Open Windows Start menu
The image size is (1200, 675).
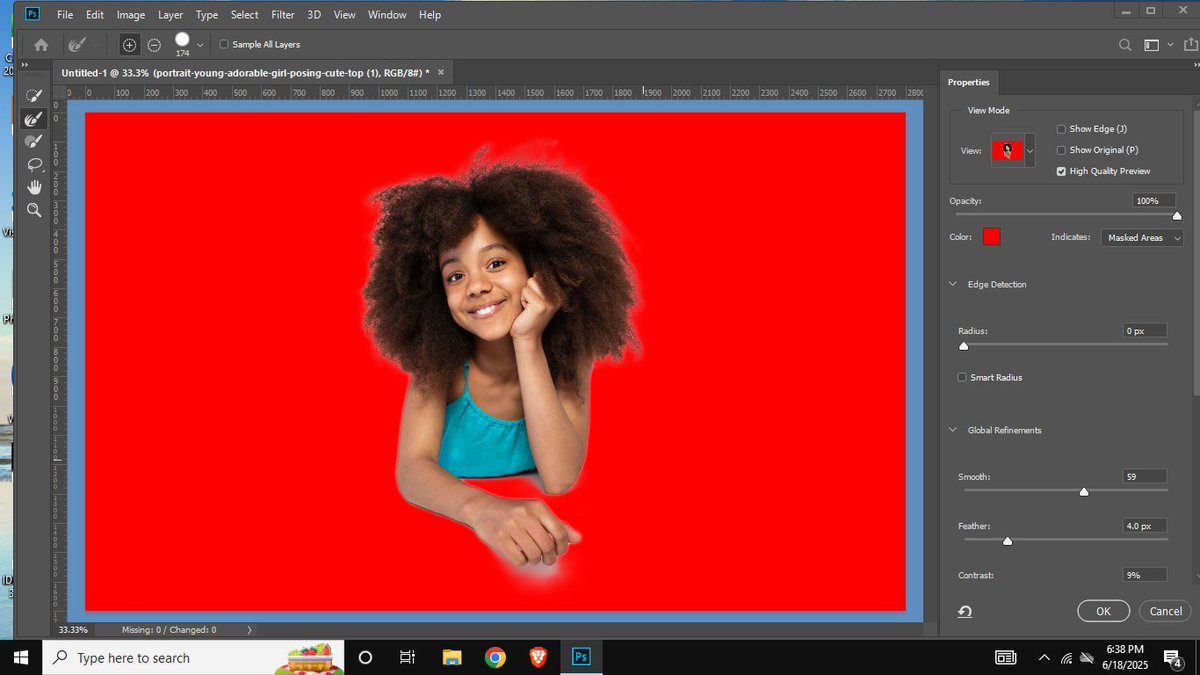(20, 657)
